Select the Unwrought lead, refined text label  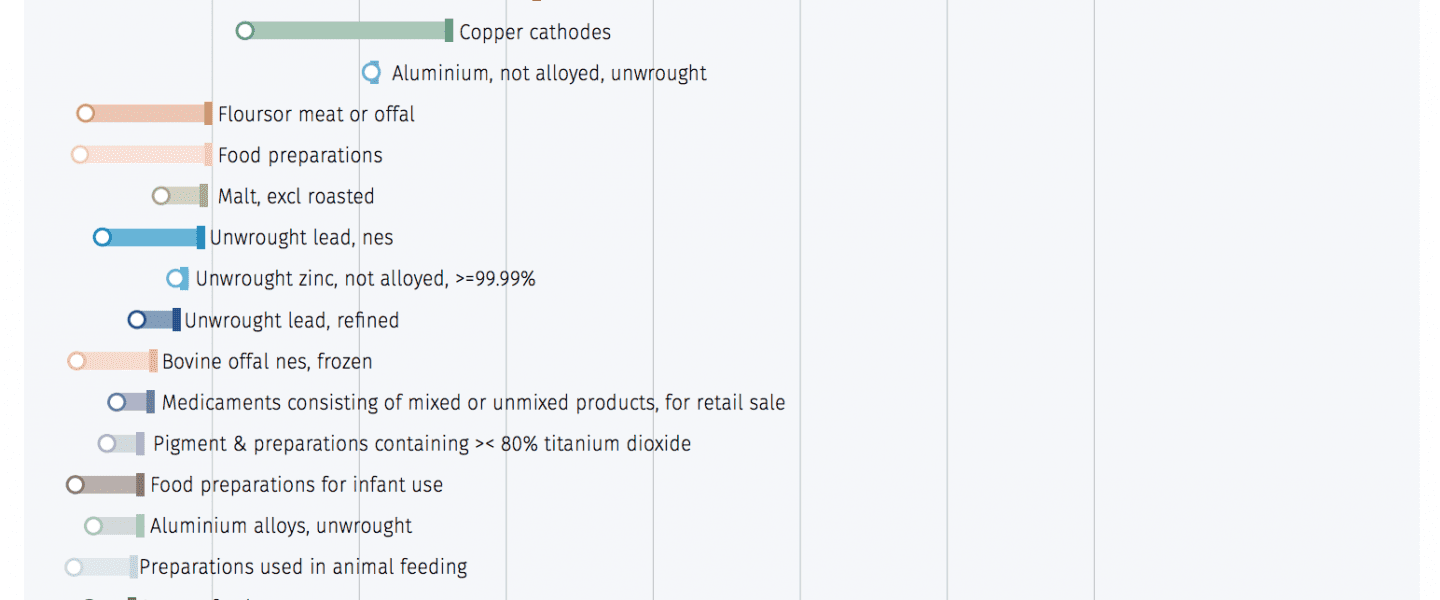[x=292, y=320]
